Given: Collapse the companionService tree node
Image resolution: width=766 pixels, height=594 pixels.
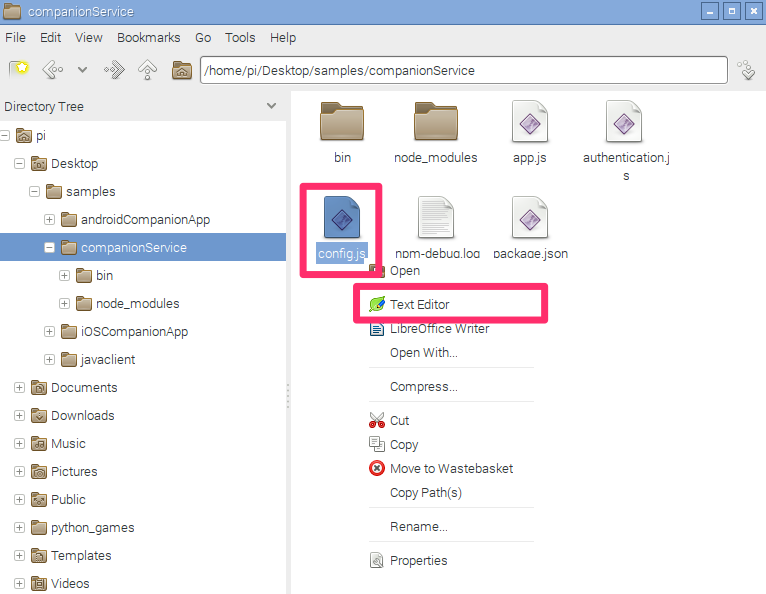Looking at the screenshot, I should tap(49, 247).
